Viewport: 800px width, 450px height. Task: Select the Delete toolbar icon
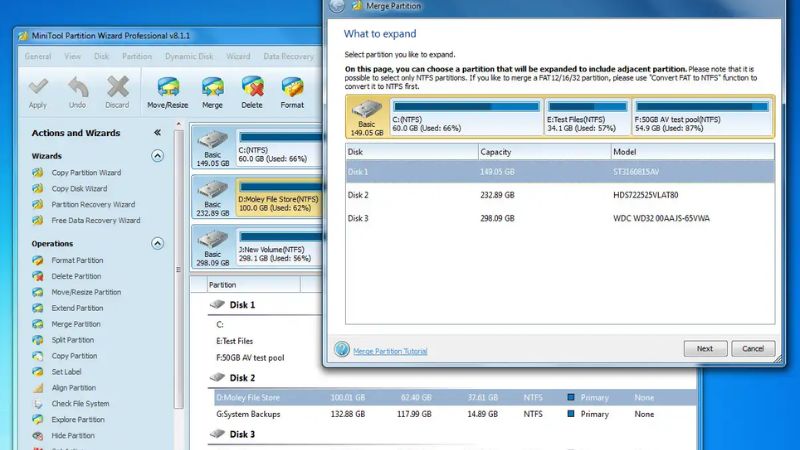252,87
